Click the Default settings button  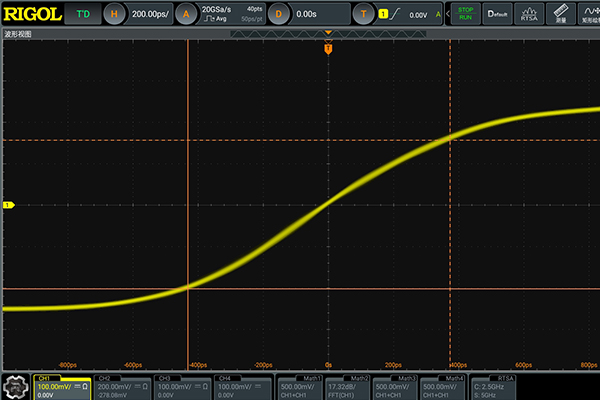tap(497, 14)
